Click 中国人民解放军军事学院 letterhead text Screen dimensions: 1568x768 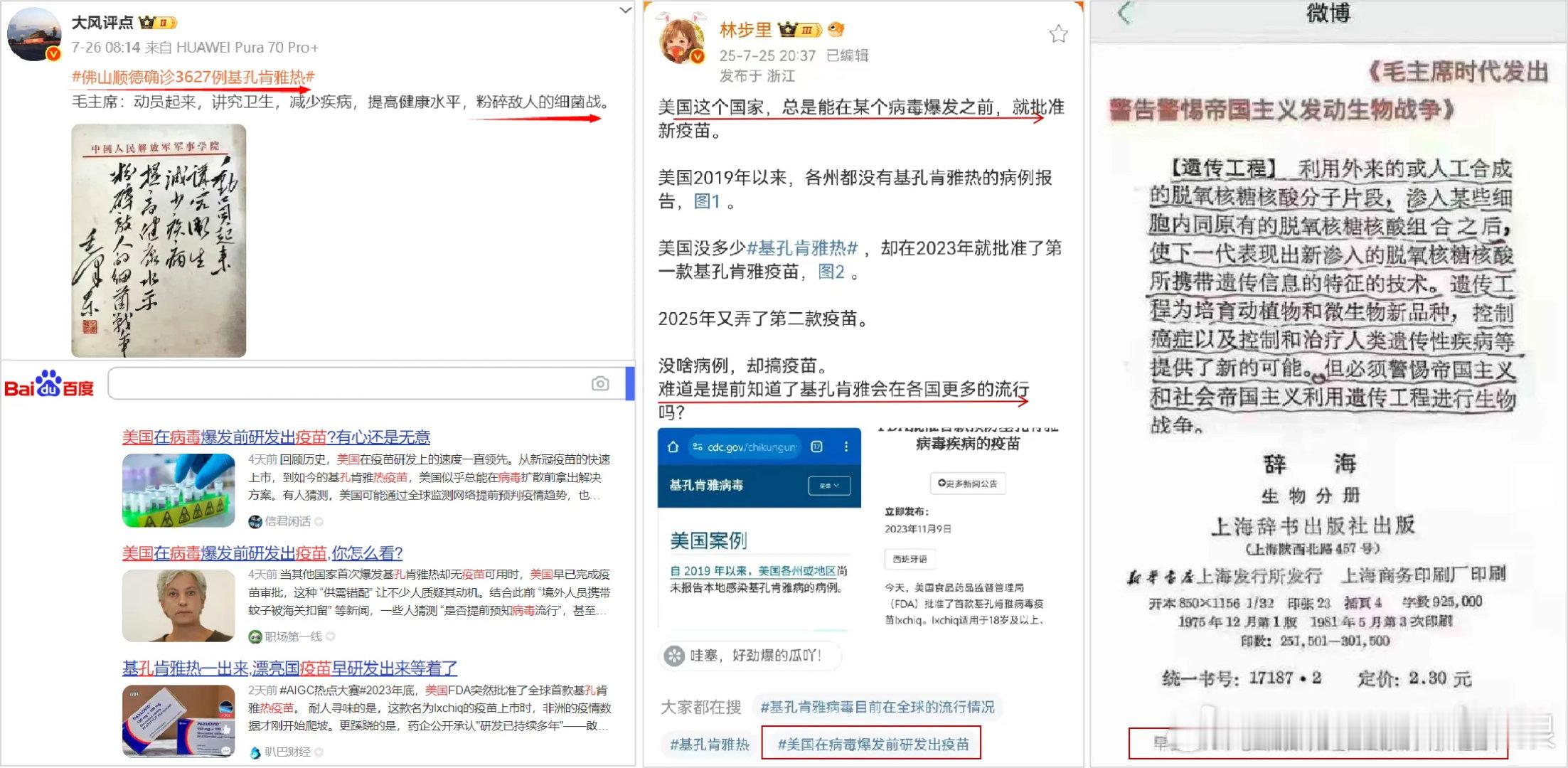coord(155,148)
